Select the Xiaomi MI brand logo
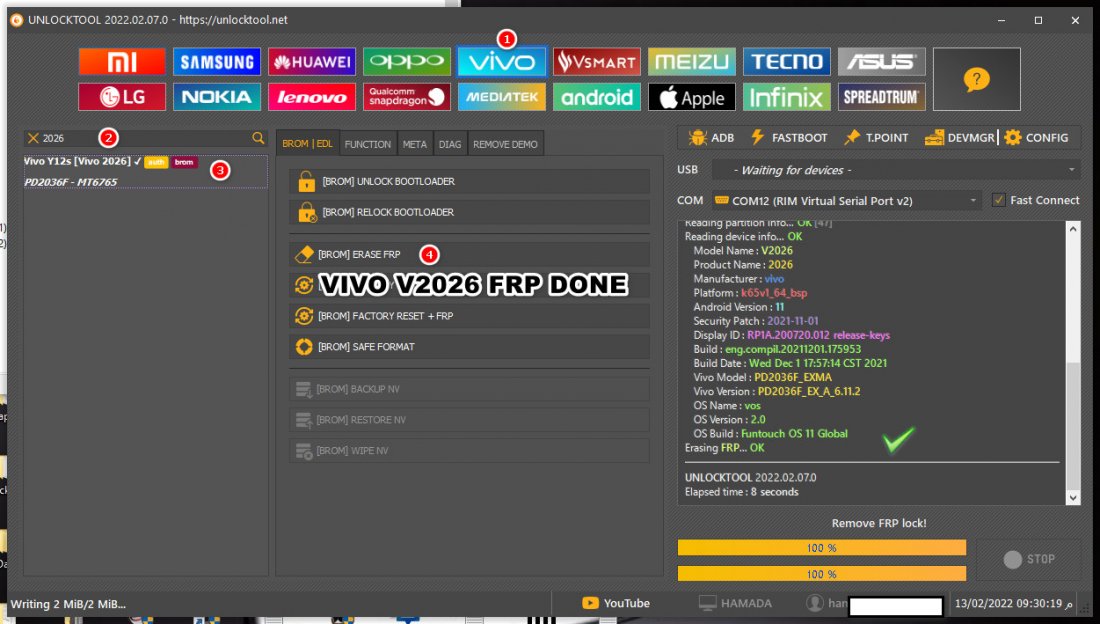Viewport: 1100px width, 624px height. point(122,62)
